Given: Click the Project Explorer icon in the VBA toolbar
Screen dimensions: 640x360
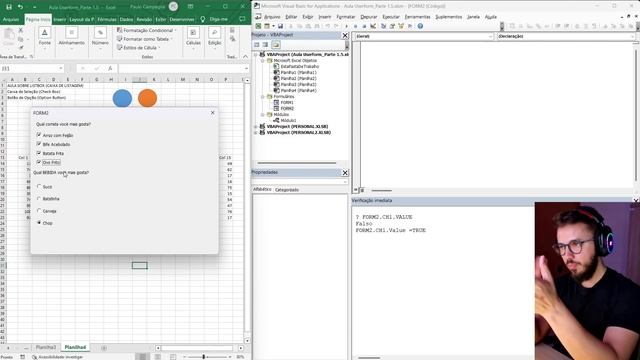Looking at the screenshot, I should coord(383,26).
